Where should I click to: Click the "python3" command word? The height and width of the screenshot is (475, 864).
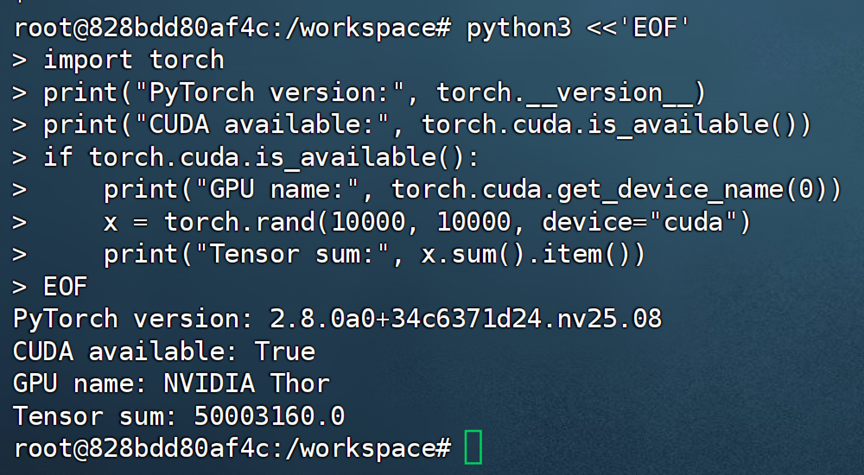click(x=519, y=28)
